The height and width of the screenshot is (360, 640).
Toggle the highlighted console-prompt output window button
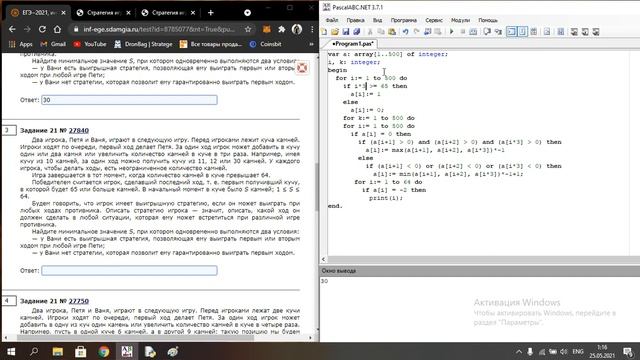pyautogui.click(x=511, y=32)
